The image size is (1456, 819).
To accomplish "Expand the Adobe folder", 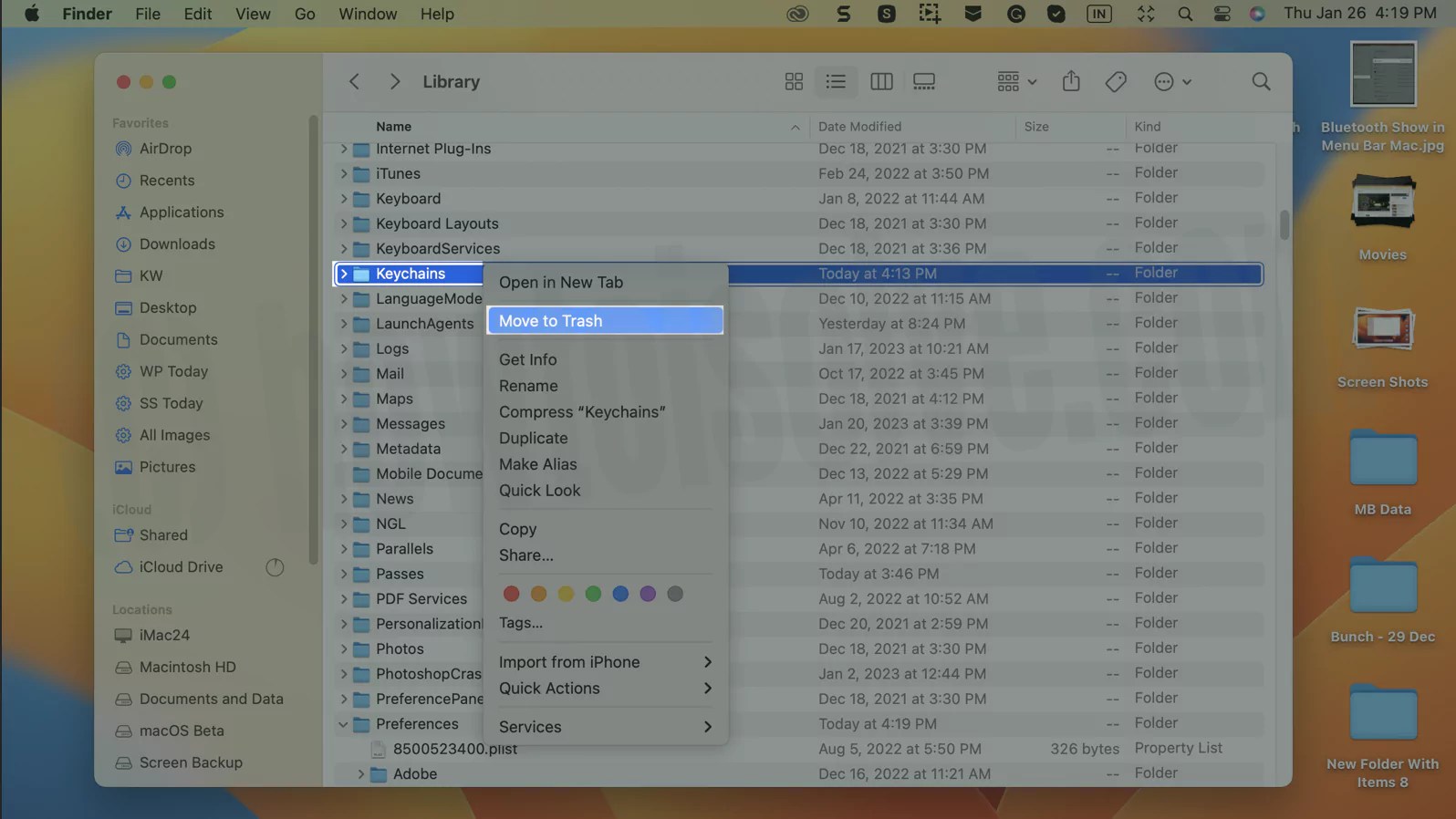I will (361, 774).
